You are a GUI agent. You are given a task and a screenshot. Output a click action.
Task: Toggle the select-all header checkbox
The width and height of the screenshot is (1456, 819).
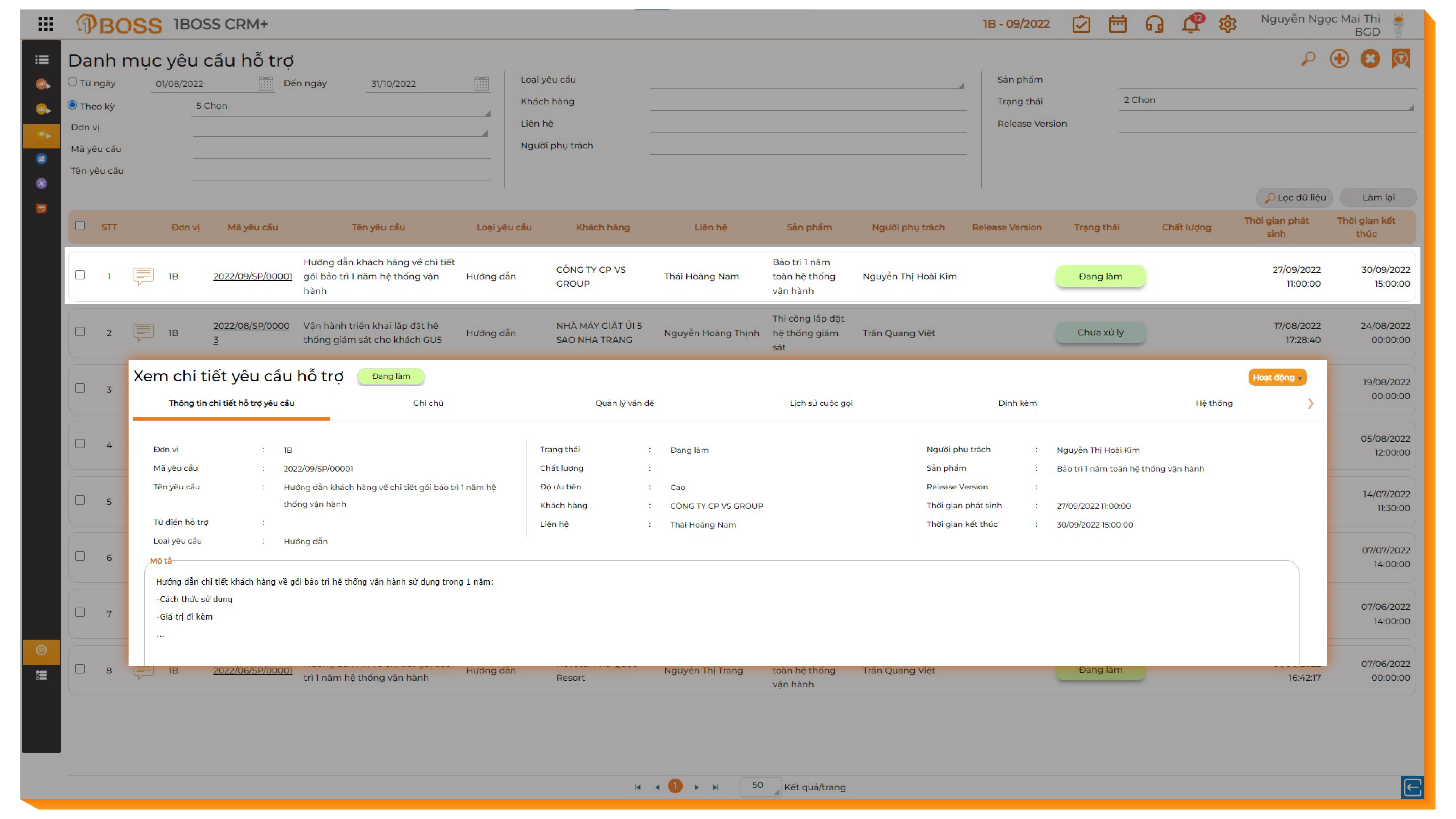coord(80,226)
